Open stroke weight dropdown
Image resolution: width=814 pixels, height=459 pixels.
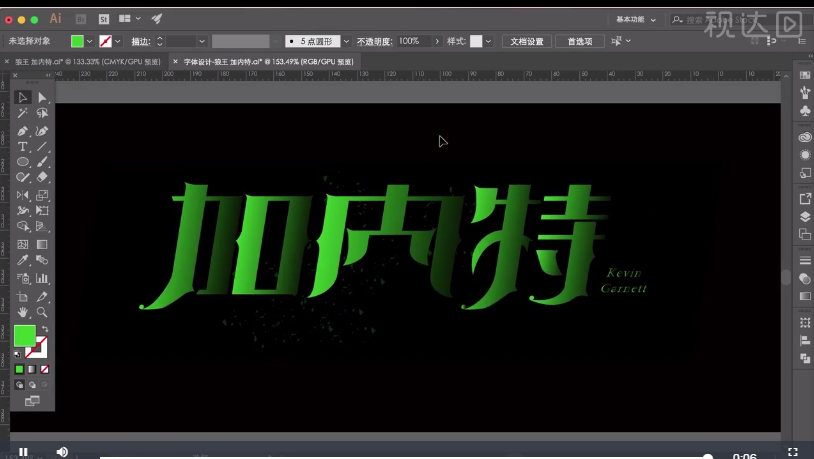[x=202, y=41]
